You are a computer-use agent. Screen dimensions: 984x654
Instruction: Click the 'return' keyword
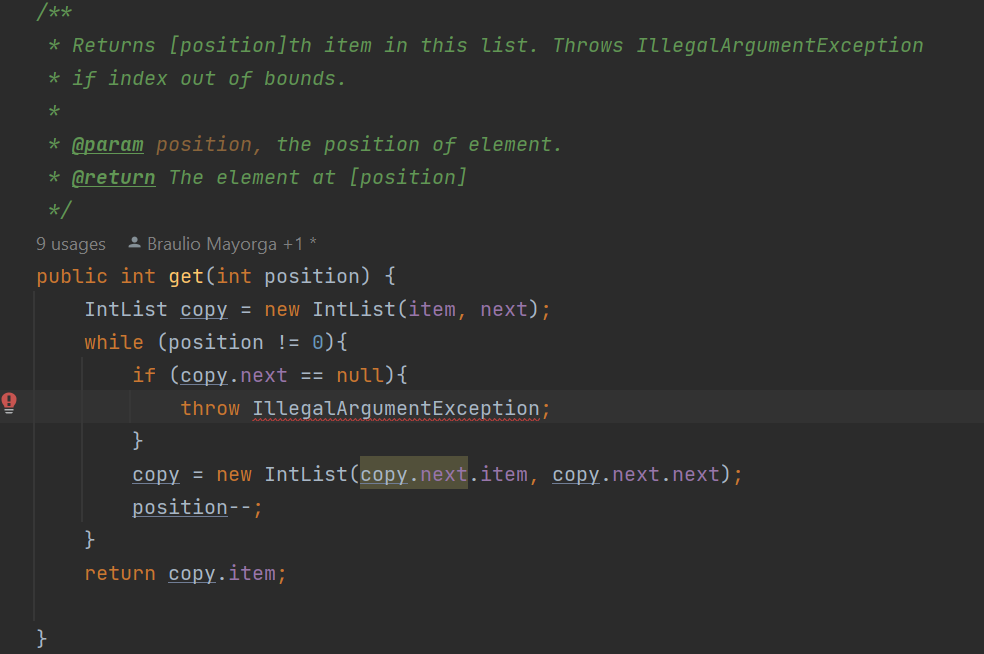(x=119, y=574)
